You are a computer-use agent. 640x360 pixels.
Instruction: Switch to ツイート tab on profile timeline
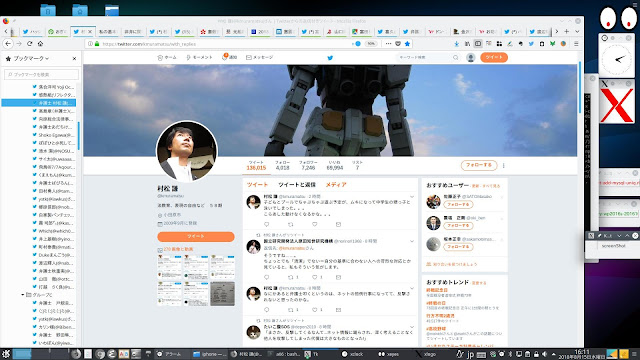click(x=257, y=185)
